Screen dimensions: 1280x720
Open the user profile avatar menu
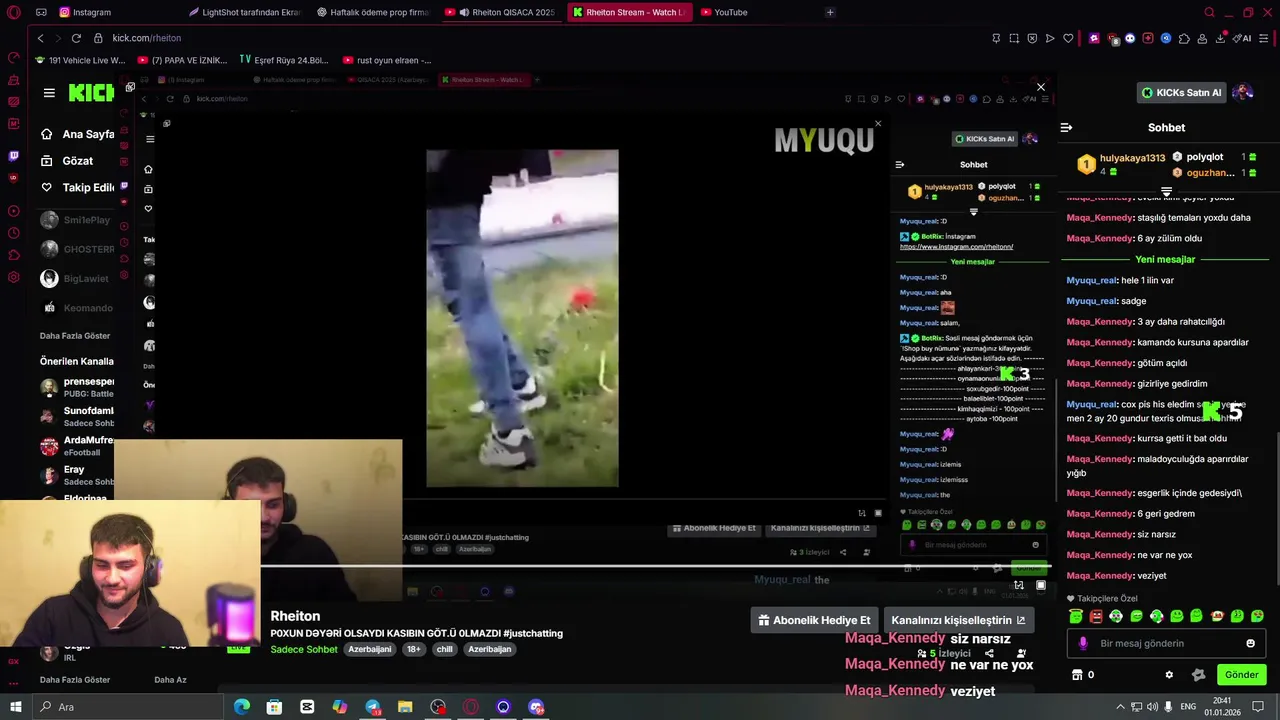[x=1243, y=92]
